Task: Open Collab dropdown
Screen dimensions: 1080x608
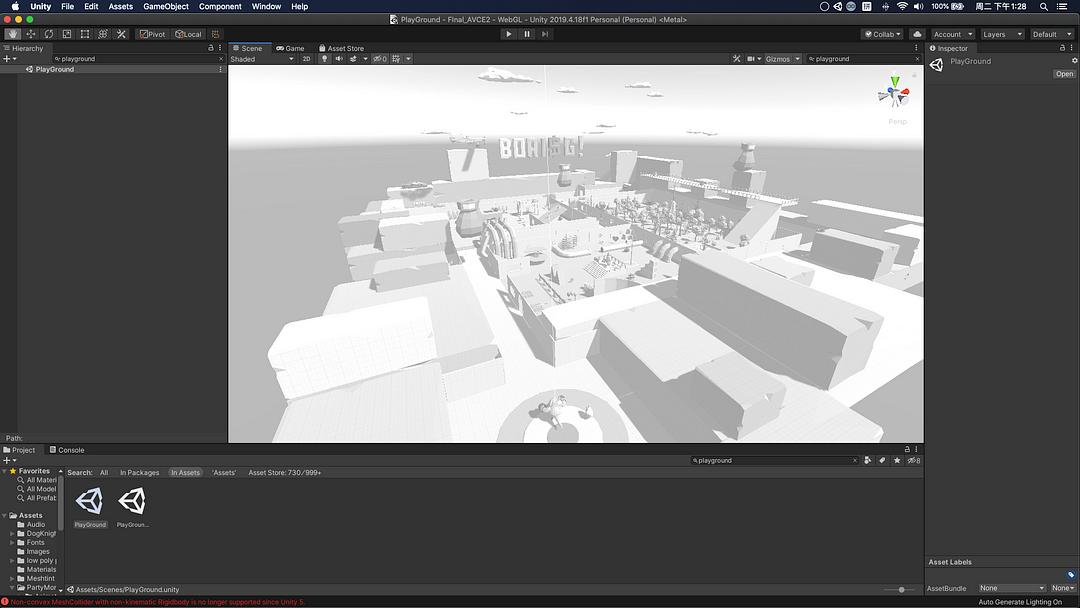Action: tap(882, 34)
